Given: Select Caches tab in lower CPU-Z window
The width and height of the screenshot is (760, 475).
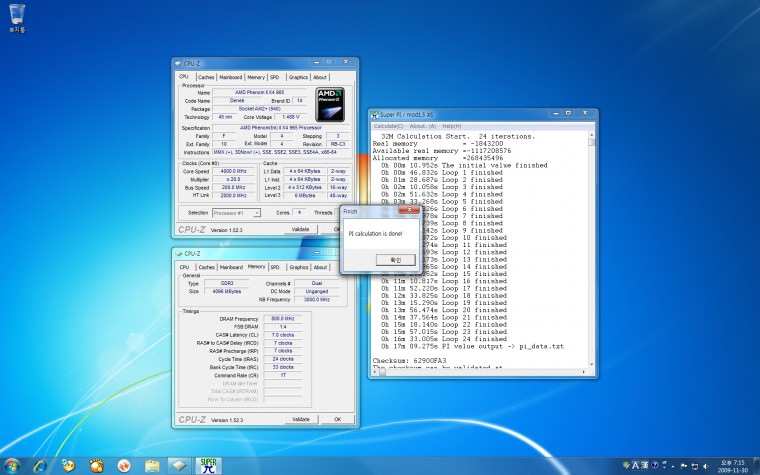Looking at the screenshot, I should pyautogui.click(x=206, y=267).
